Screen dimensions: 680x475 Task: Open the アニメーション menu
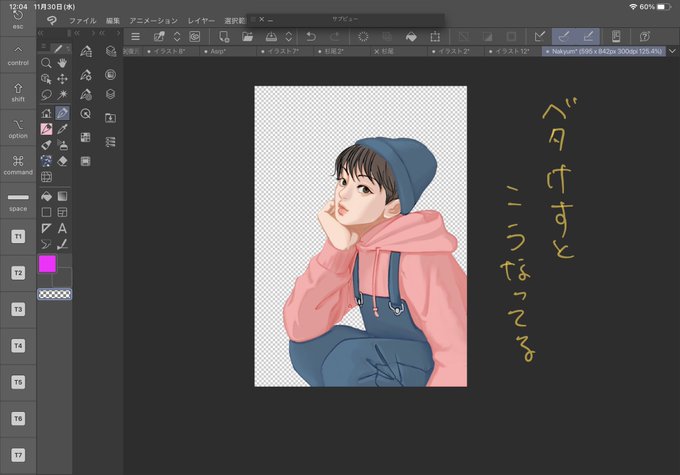tap(154, 20)
